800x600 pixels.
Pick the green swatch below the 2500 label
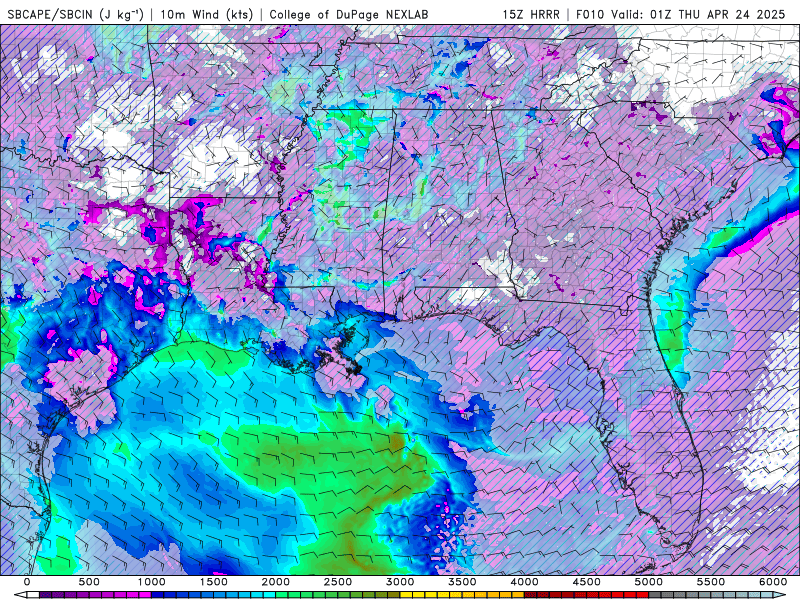point(344,595)
